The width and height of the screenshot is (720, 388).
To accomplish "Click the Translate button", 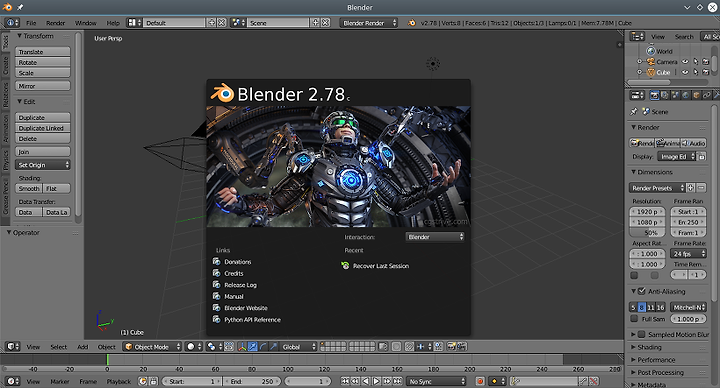I will pyautogui.click(x=43, y=52).
